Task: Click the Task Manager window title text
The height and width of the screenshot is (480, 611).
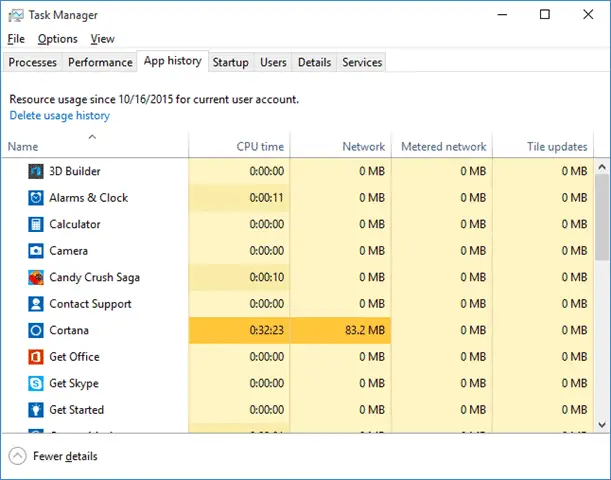Action: (x=63, y=15)
